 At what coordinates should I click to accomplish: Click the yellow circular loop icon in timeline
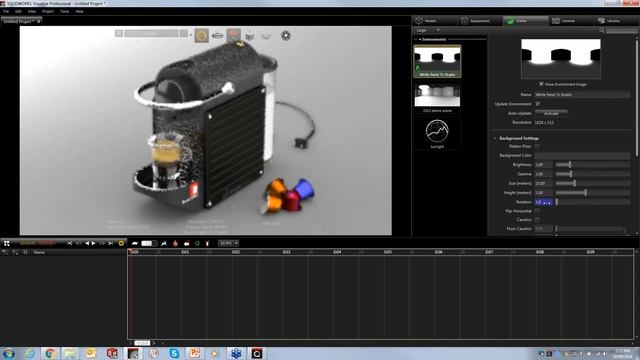tap(121, 243)
